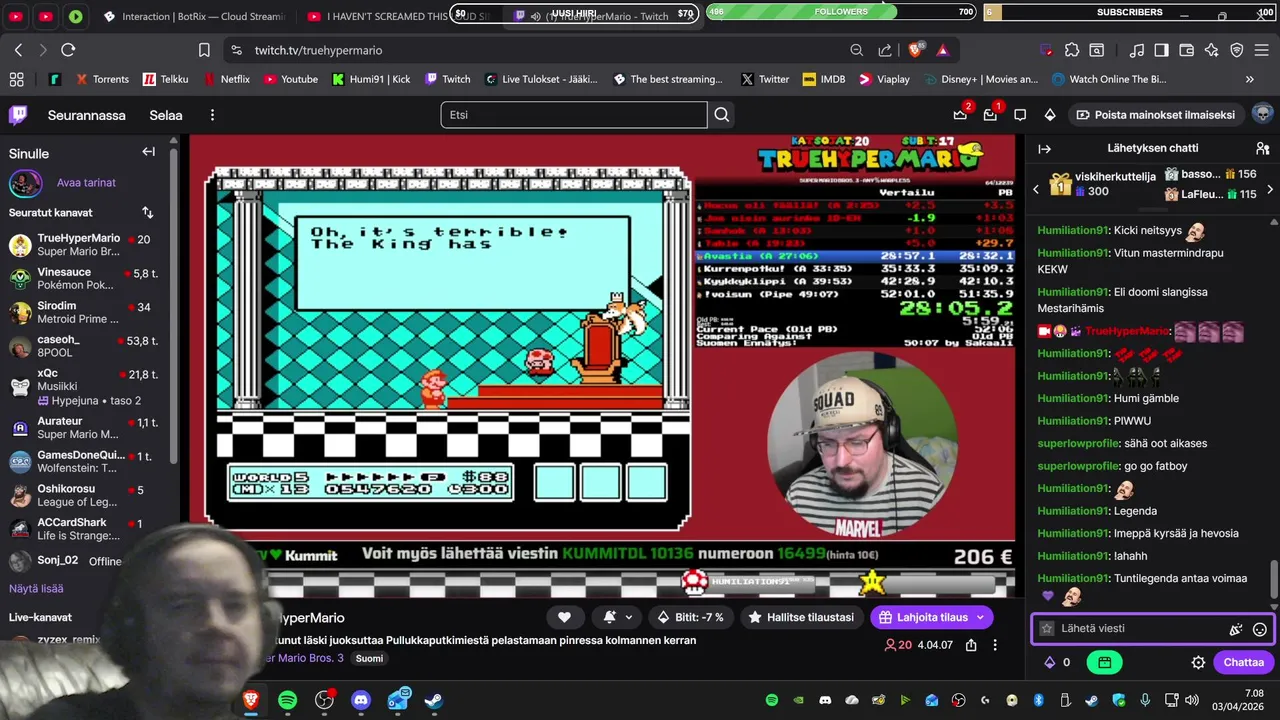This screenshot has height=720, width=1280.
Task: Open the three-dot menu beside Selaa
Action: pyautogui.click(x=212, y=115)
